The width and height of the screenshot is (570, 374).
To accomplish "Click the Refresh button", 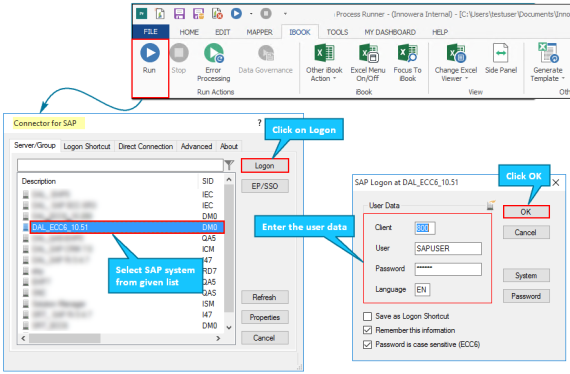I will click(x=265, y=297).
